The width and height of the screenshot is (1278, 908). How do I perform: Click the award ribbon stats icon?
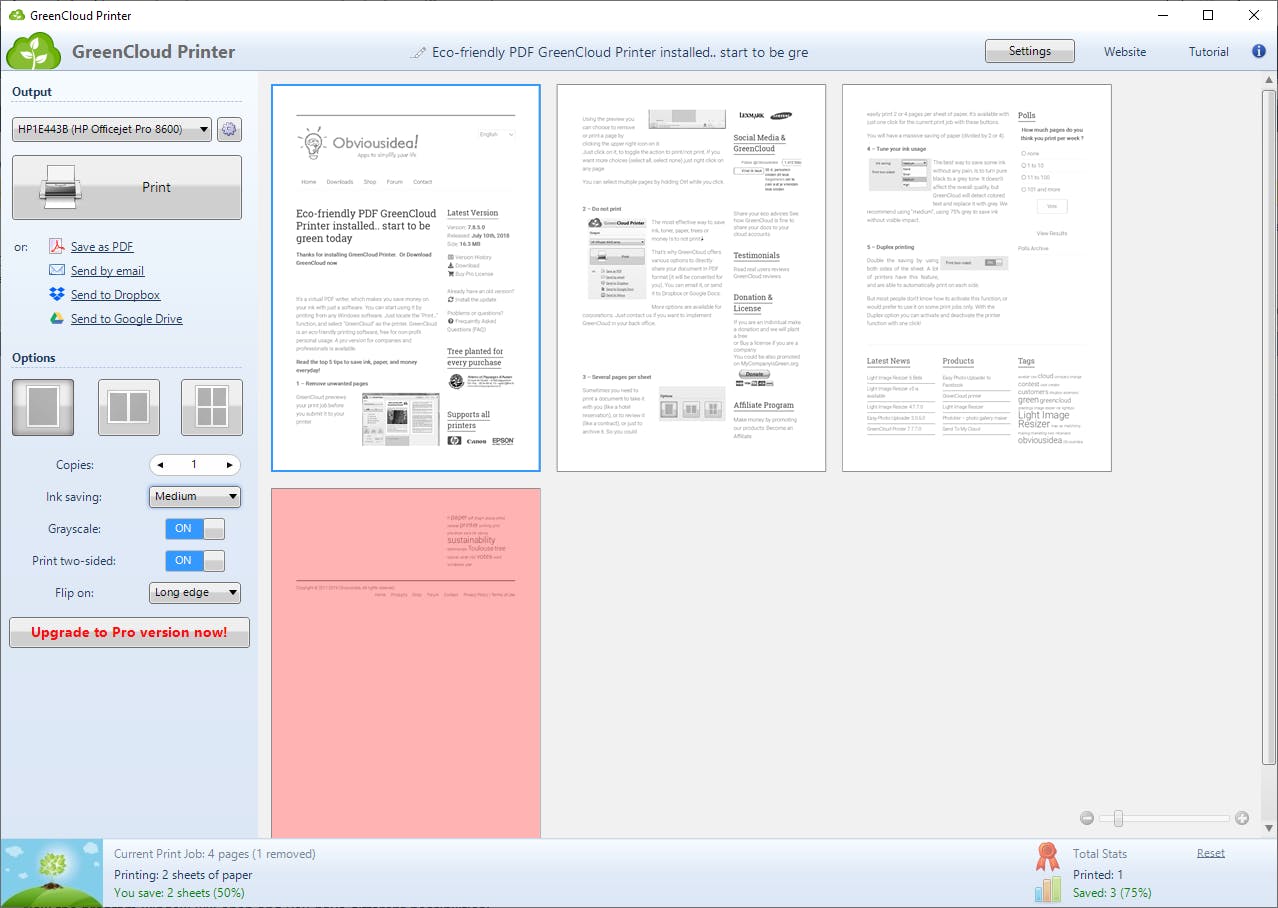click(x=1046, y=856)
